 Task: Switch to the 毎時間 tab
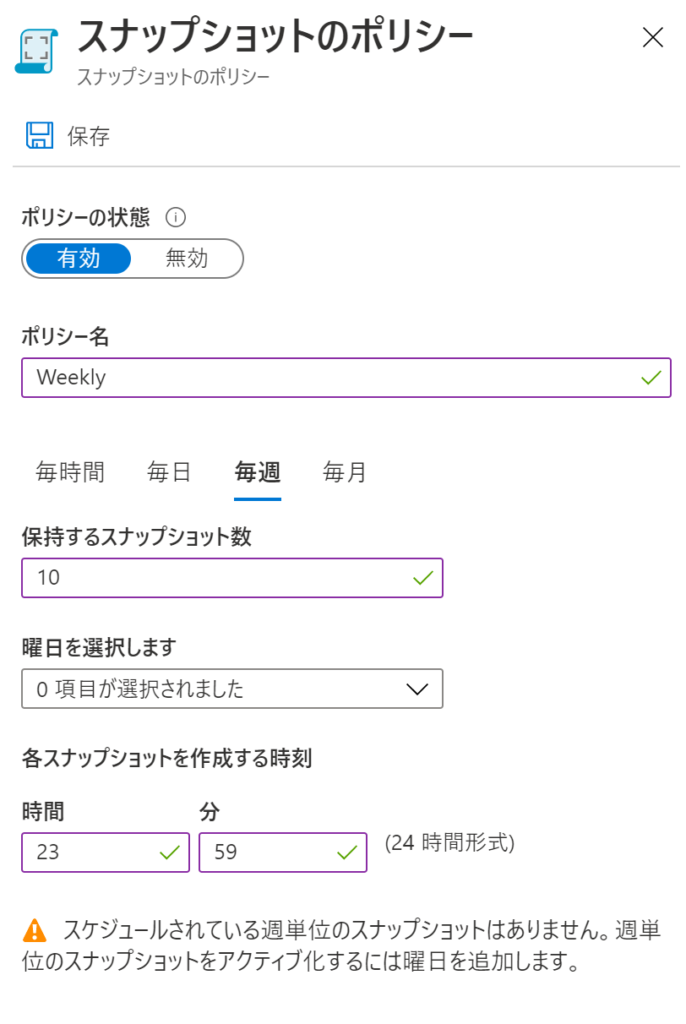(70, 472)
